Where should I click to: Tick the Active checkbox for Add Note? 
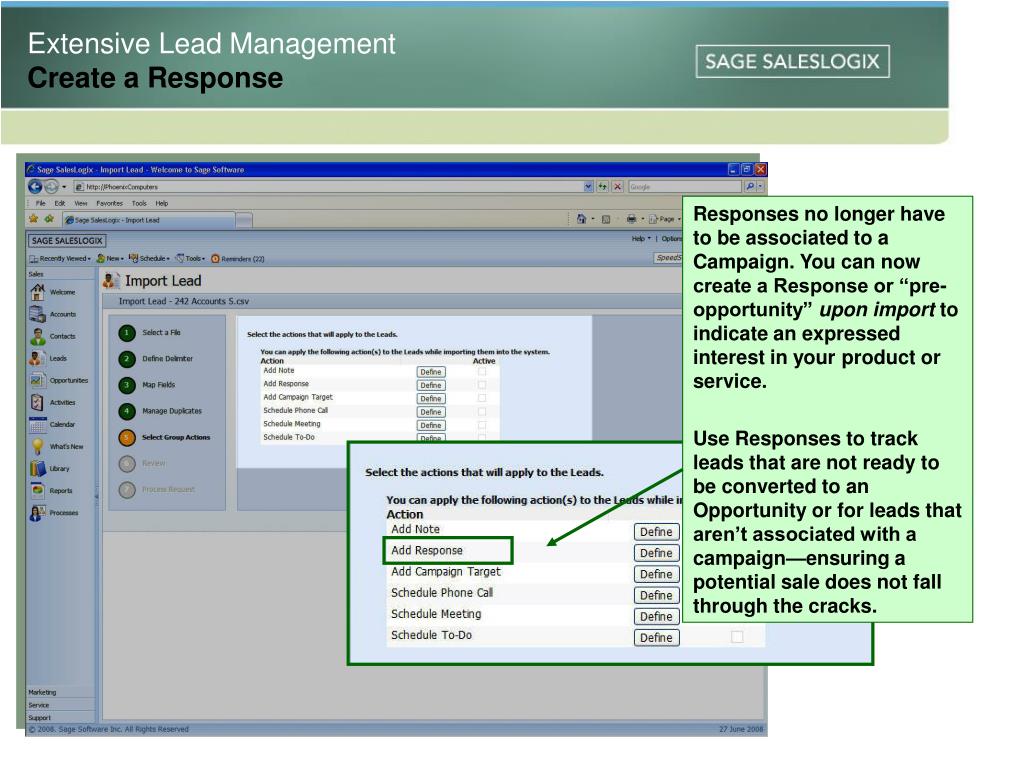[x=482, y=371]
